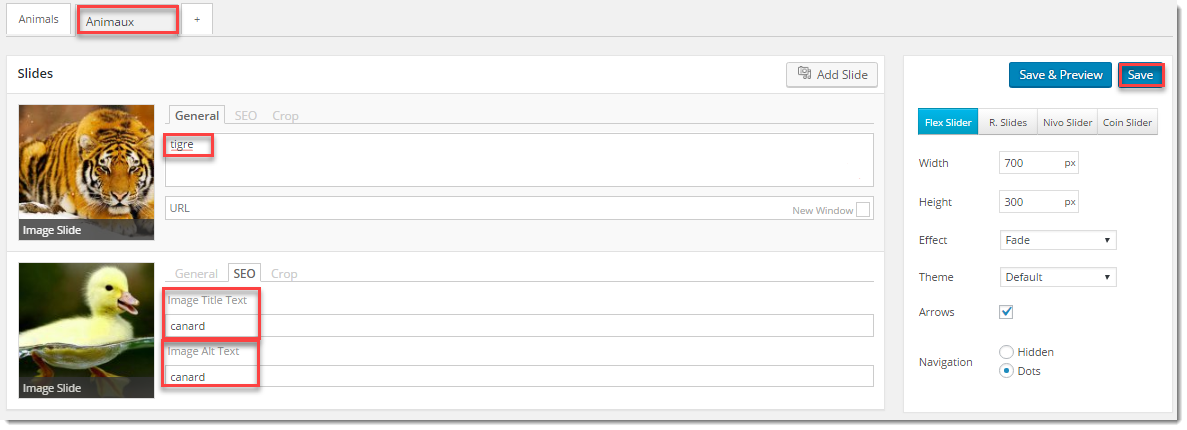Open the Crop tab of tiger slide
Screen dimensions: 1187x430
coord(285,116)
